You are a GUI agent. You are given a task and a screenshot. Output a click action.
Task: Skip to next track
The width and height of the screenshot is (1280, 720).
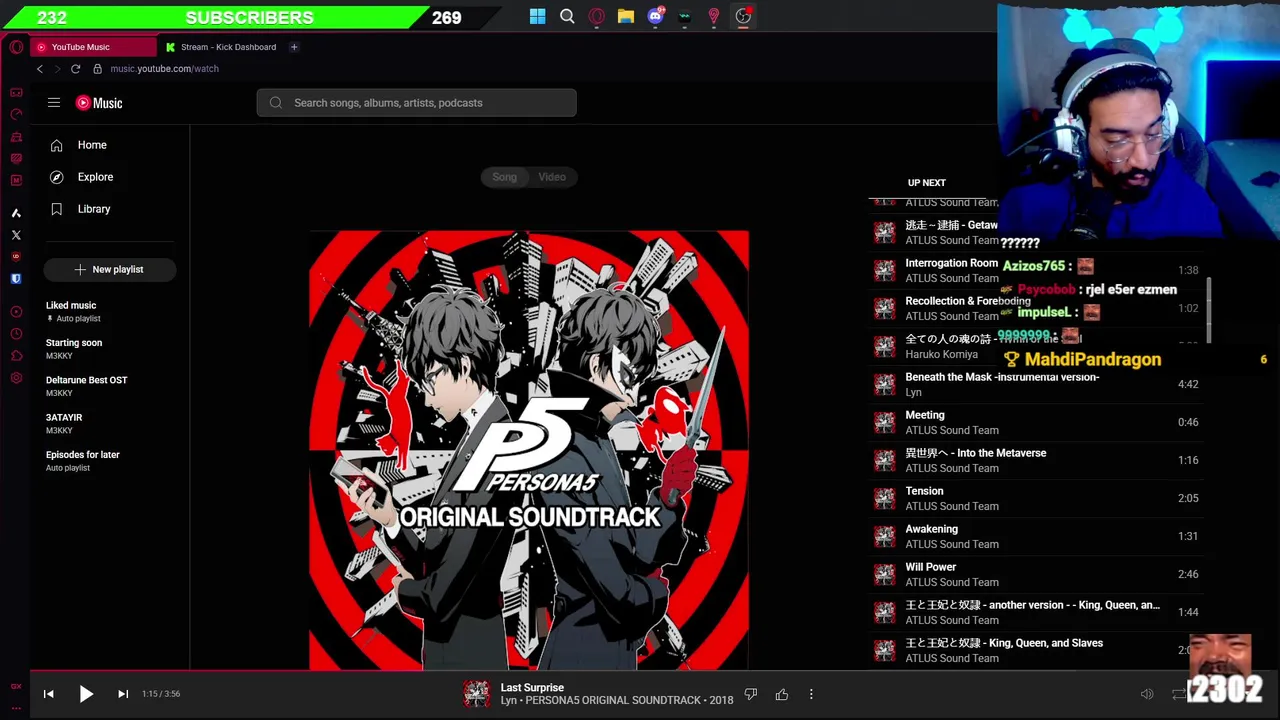pos(123,694)
